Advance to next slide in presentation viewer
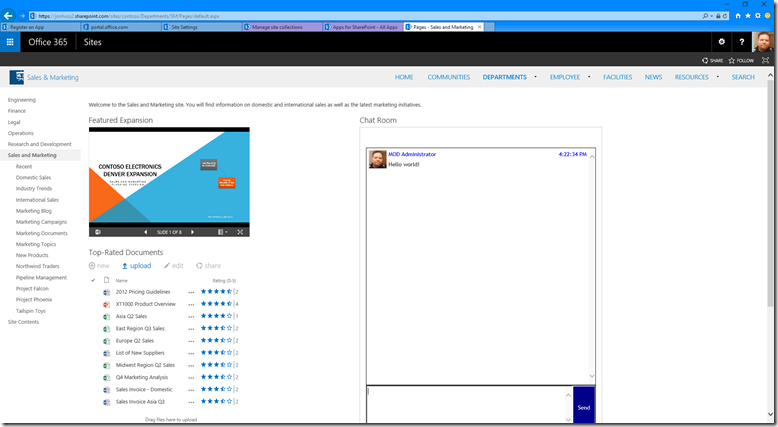This screenshot has height=427, width=778. coord(193,232)
